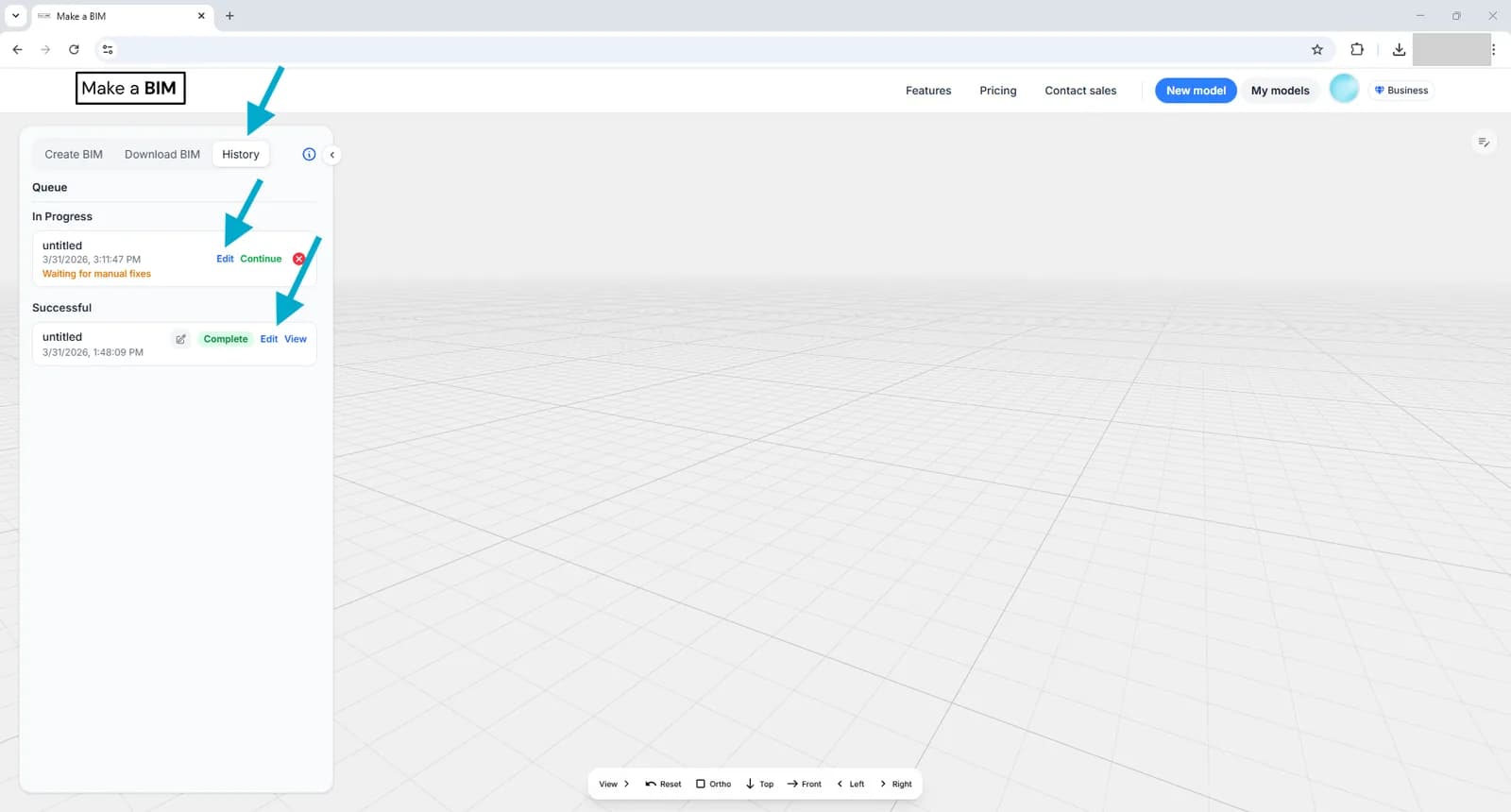Select the History tab
Viewport: 1511px width, 812px height.
coord(241,154)
